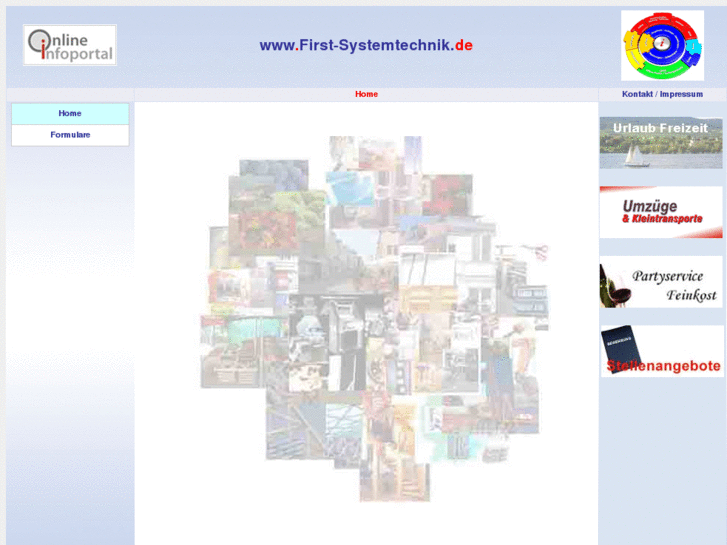Open the Partyservice Feinkost banner
Screen dimensions: 727x545
pyautogui.click(x=661, y=282)
